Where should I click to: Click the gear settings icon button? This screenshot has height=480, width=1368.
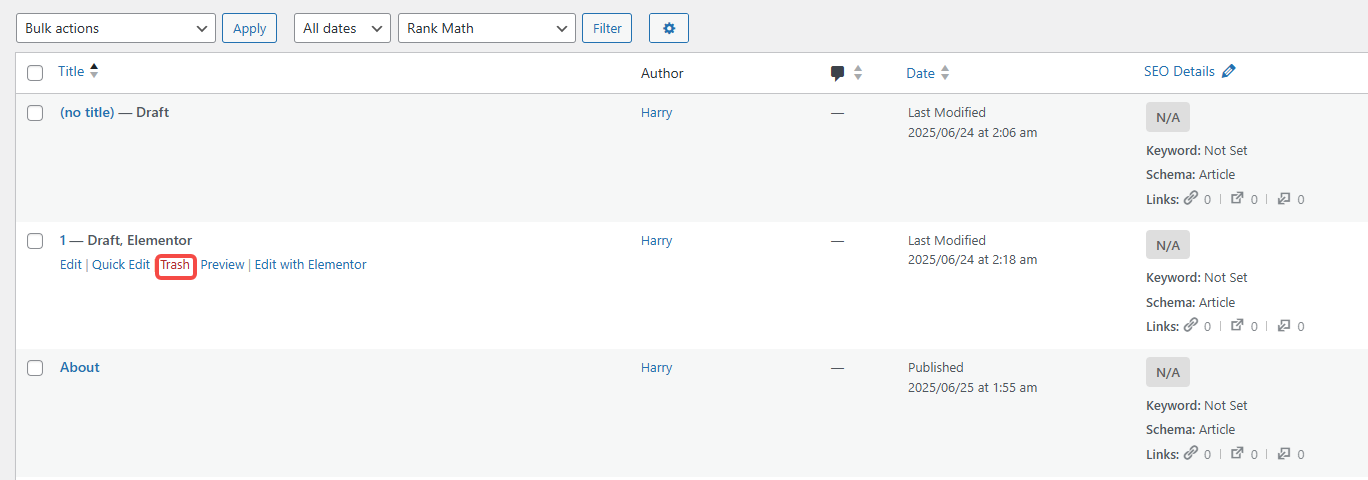tap(668, 29)
